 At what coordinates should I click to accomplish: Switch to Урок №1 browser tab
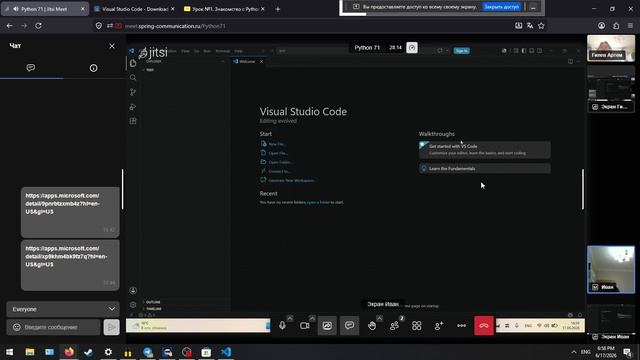click(x=224, y=9)
